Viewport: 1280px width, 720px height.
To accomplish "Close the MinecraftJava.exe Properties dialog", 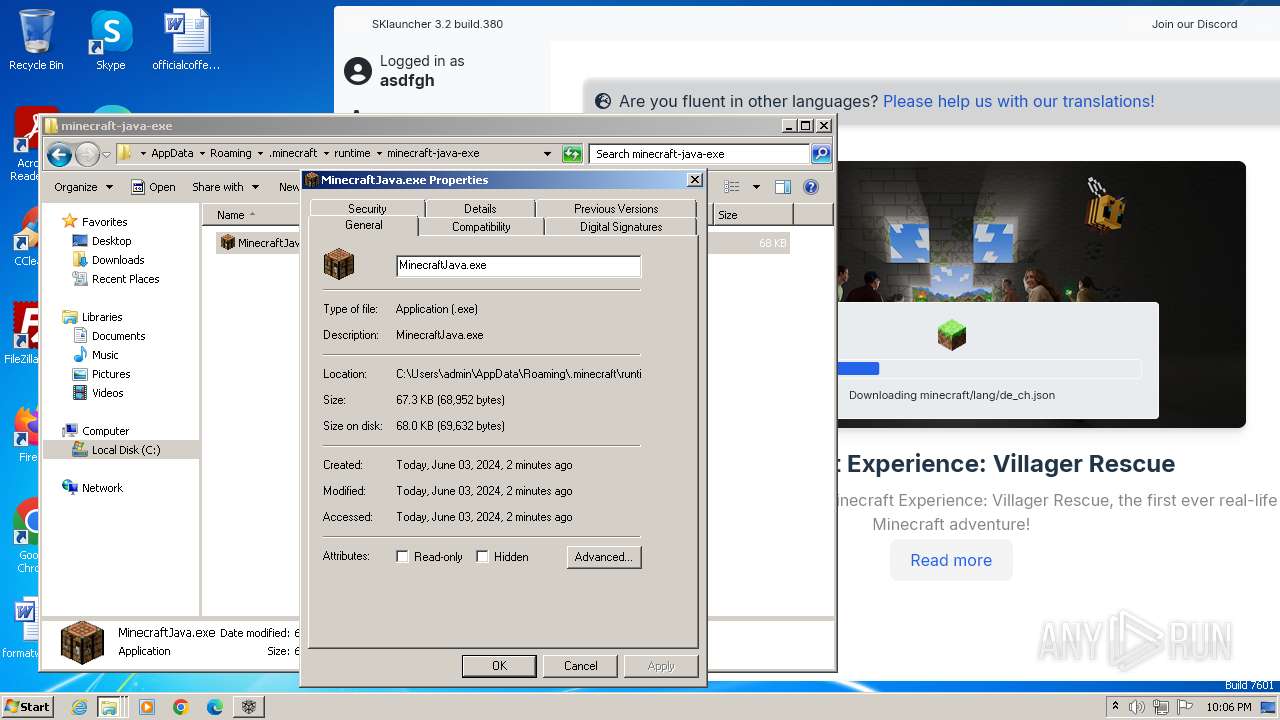I will click(694, 180).
